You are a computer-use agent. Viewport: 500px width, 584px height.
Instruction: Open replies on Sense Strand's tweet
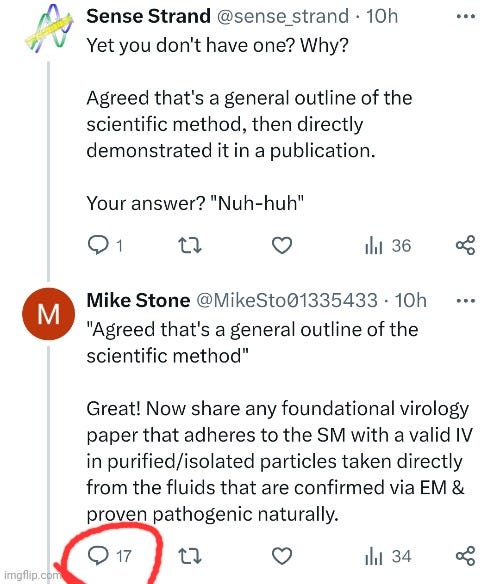105,246
